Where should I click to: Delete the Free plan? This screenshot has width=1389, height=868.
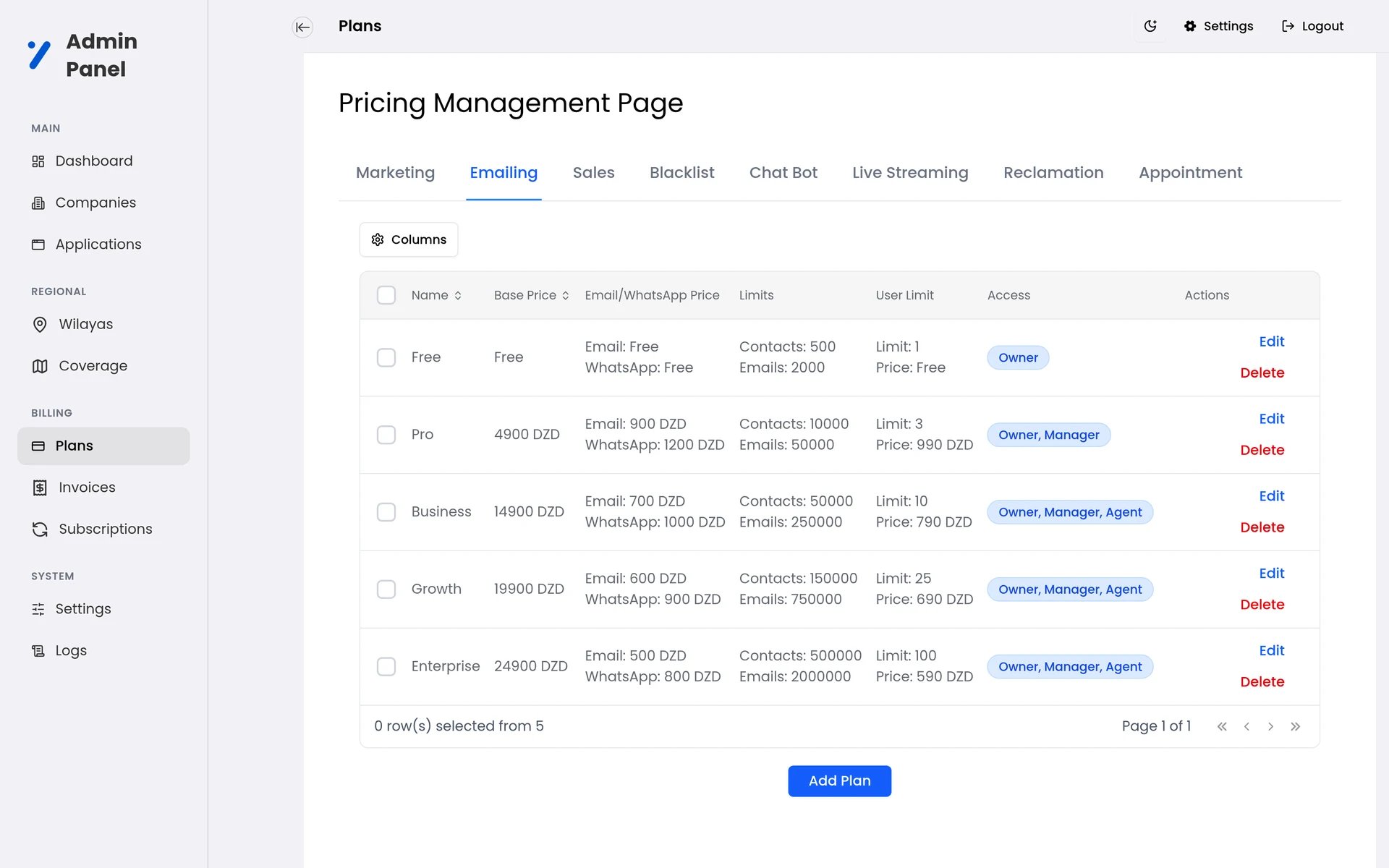(1262, 373)
